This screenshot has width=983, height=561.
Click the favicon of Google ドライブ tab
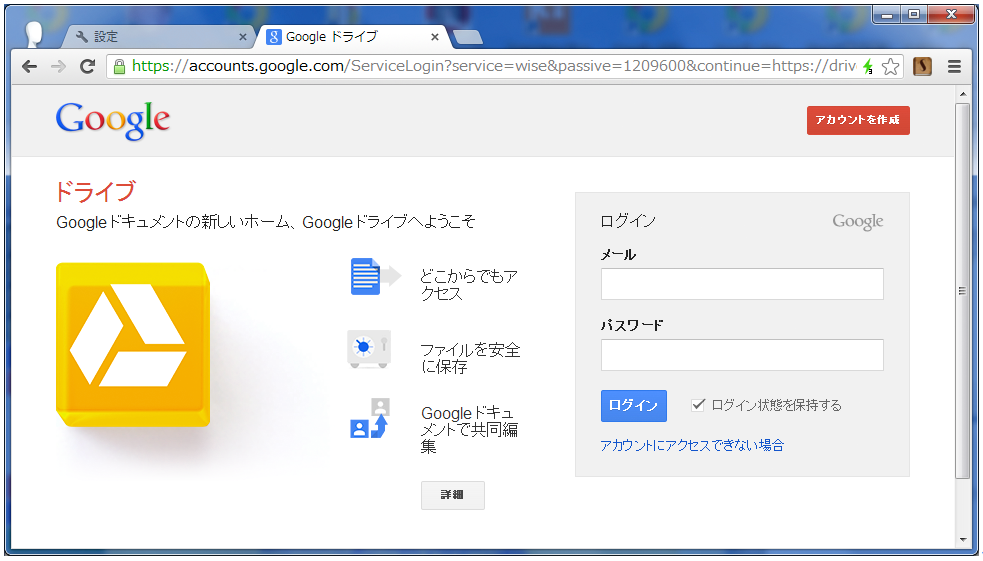[x=273, y=37]
